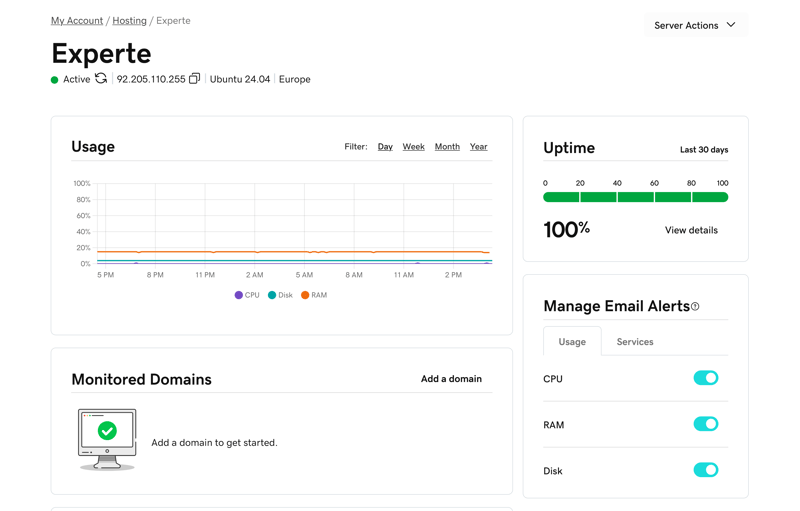The image size is (800, 511).
Task: Filter usage chart by Week
Action: pos(413,147)
